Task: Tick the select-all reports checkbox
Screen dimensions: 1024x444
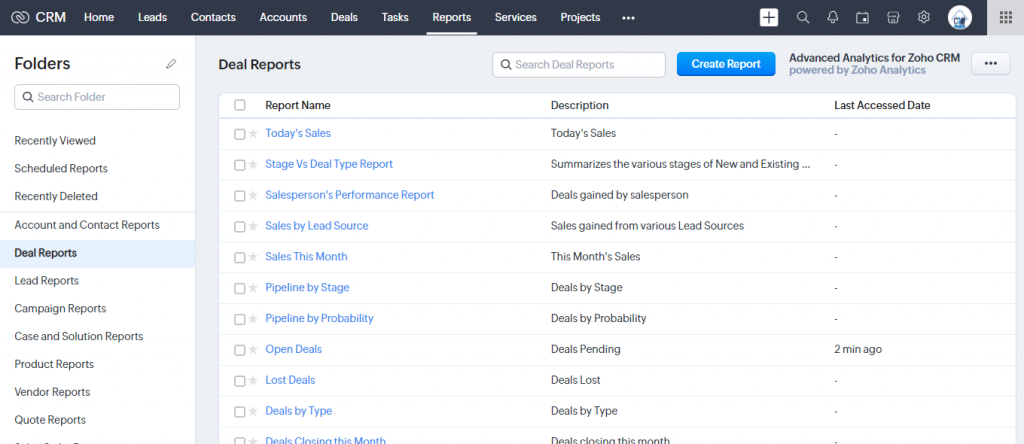Action: 240,105
